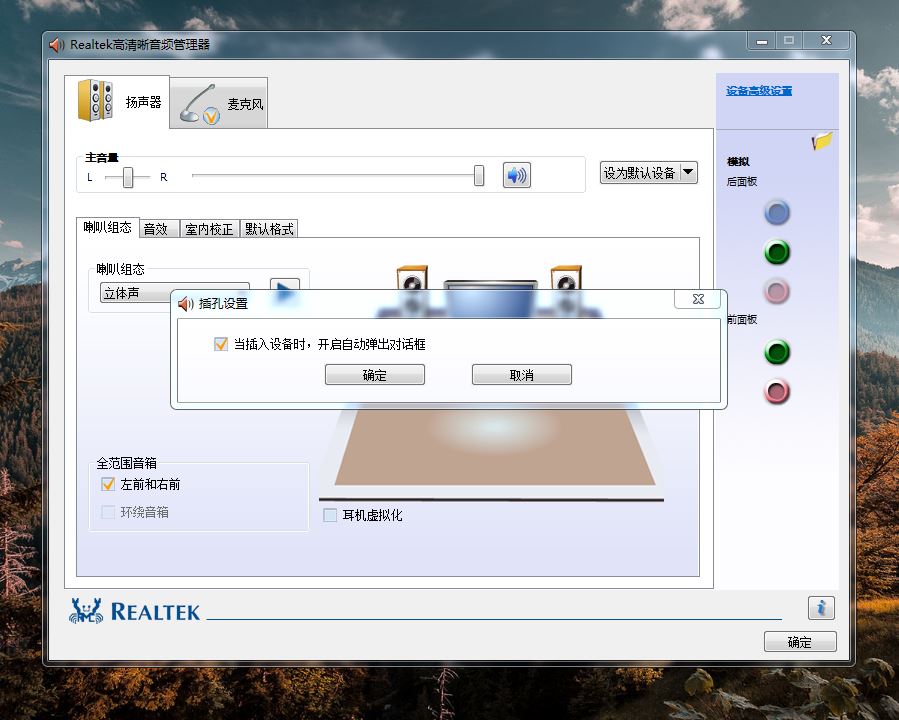Close the 插孔设置 dialog
The width and height of the screenshot is (899, 720).
[698, 299]
